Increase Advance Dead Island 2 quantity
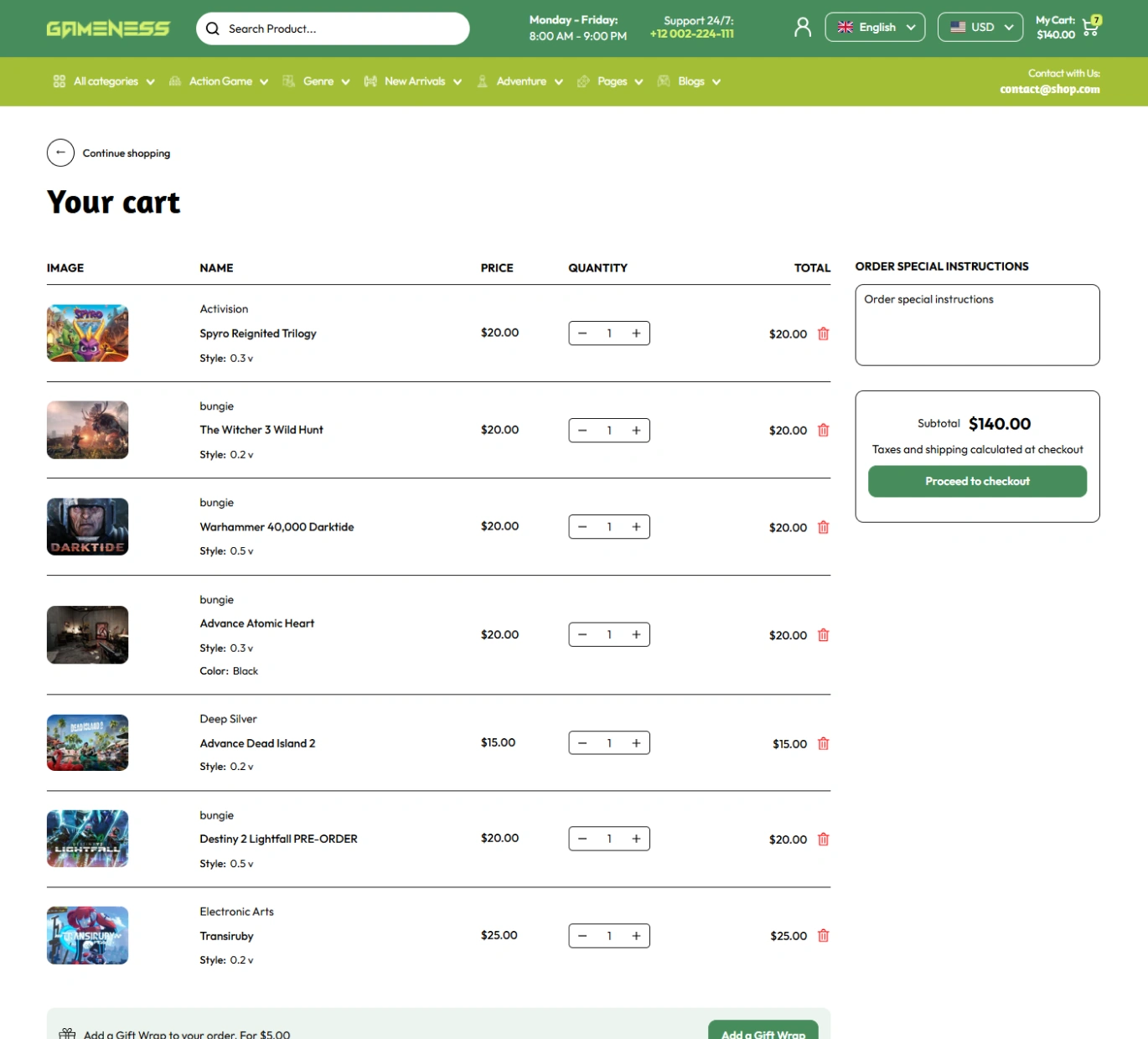Screen dimensions: 1148x1039 (x=636, y=743)
